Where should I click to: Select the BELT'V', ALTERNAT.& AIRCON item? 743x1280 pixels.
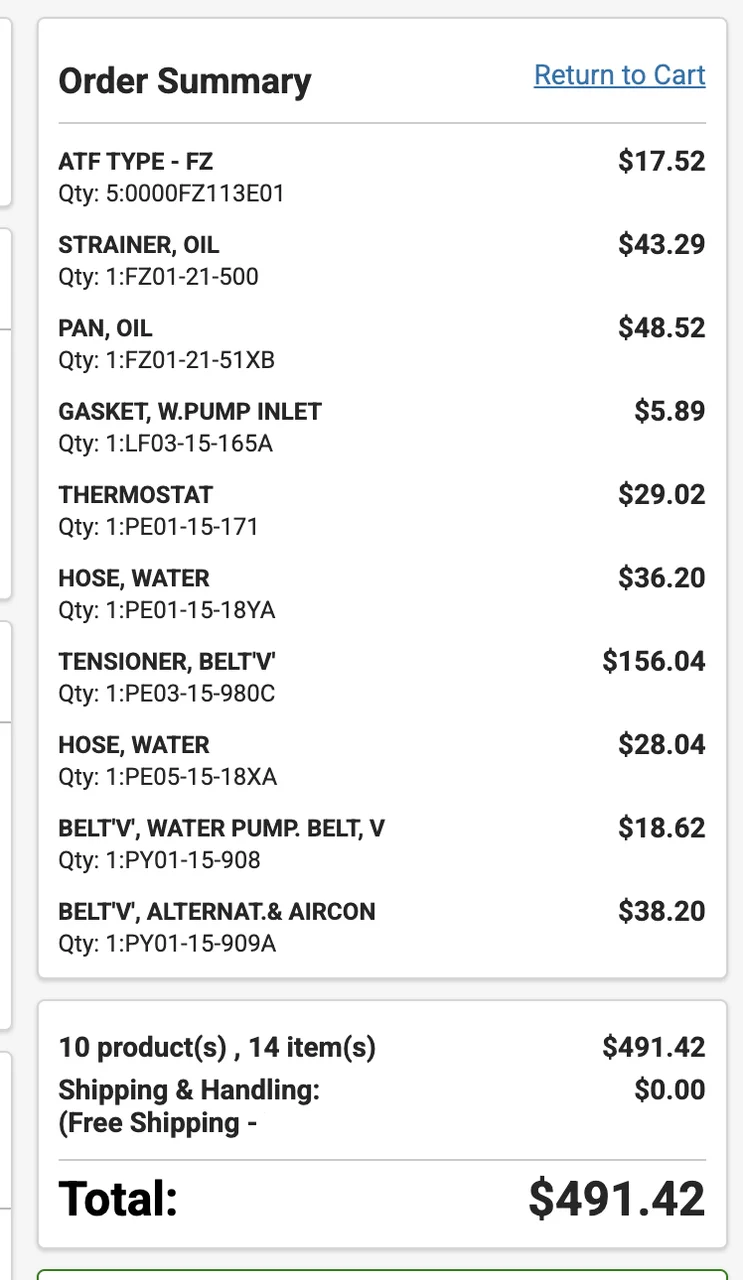pyautogui.click(x=217, y=911)
